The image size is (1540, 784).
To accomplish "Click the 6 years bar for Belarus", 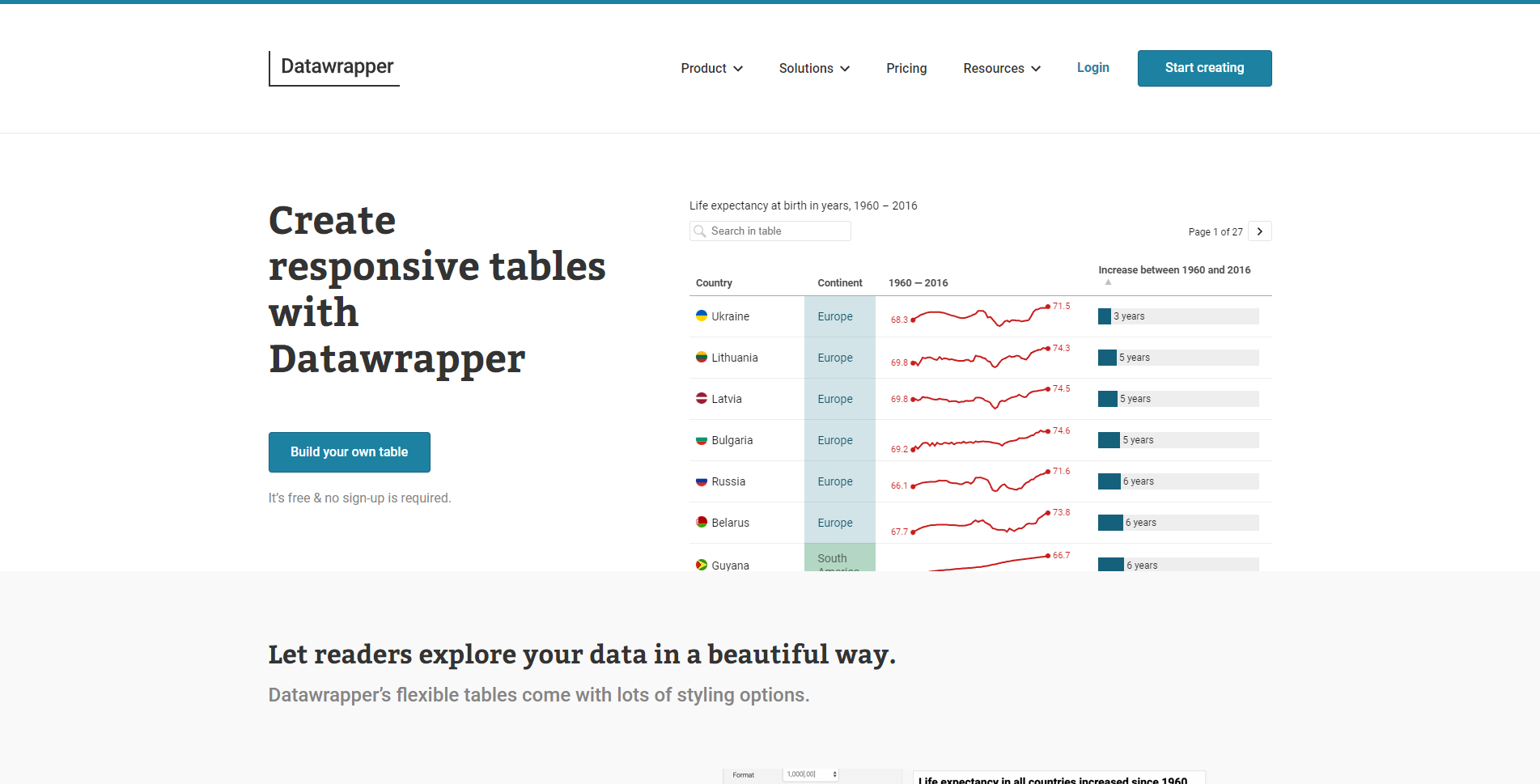I will [1178, 523].
